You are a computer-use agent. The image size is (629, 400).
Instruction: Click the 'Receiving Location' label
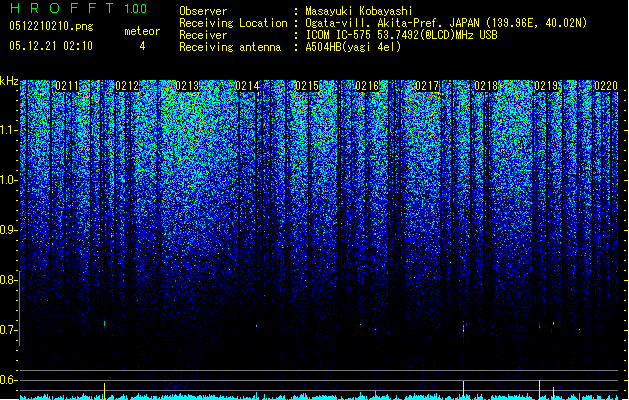tap(233, 23)
